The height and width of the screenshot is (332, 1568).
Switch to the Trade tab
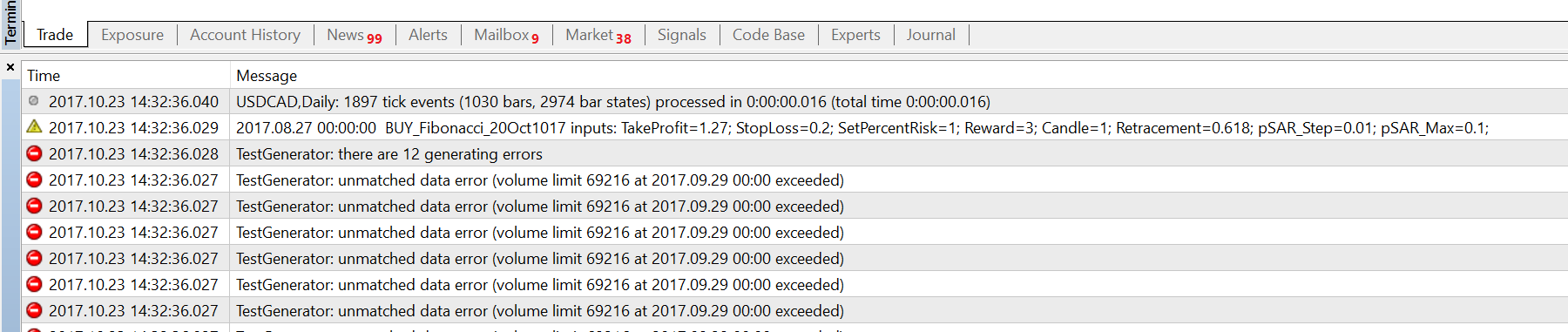pyautogui.click(x=55, y=35)
